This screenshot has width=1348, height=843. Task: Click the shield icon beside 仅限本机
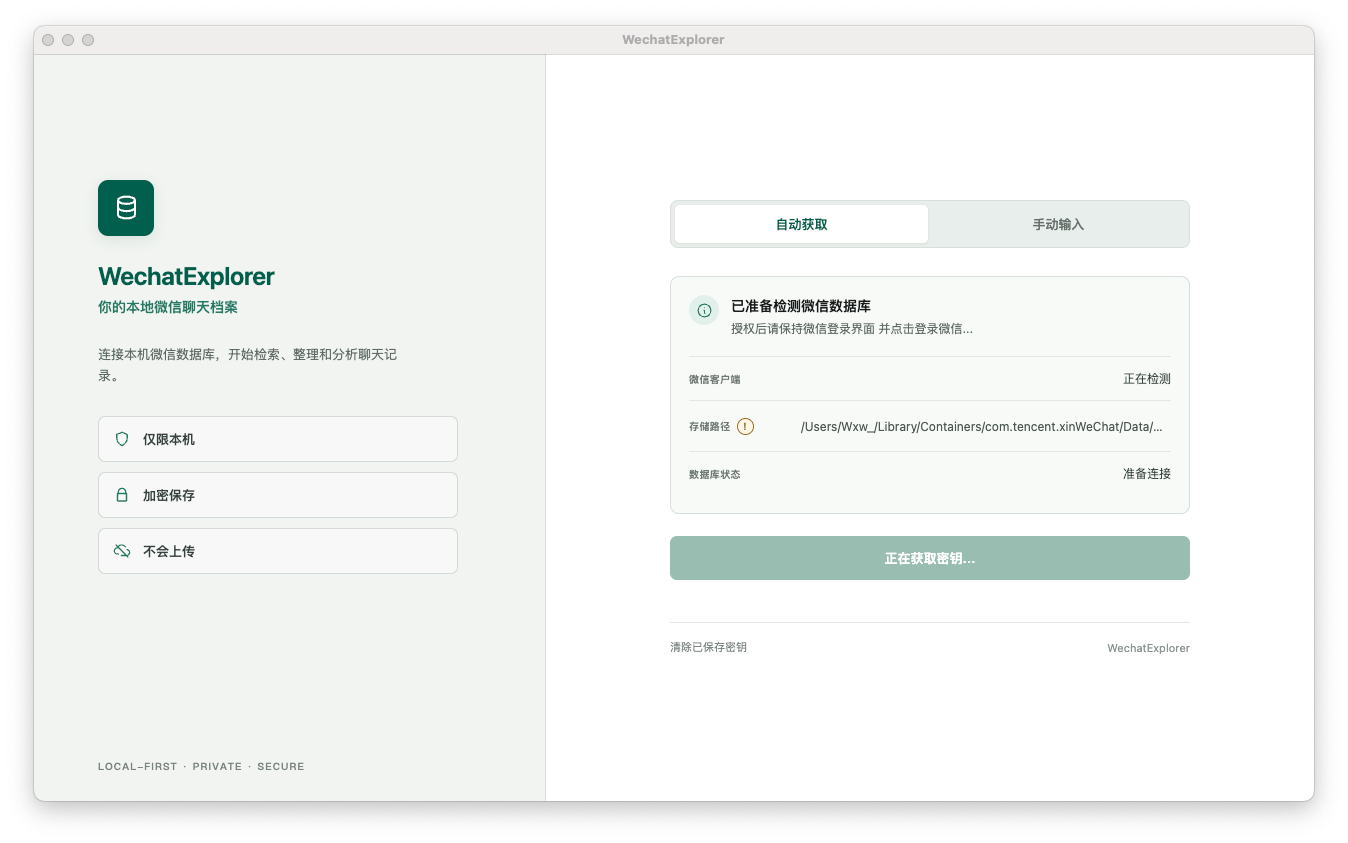coord(122,439)
